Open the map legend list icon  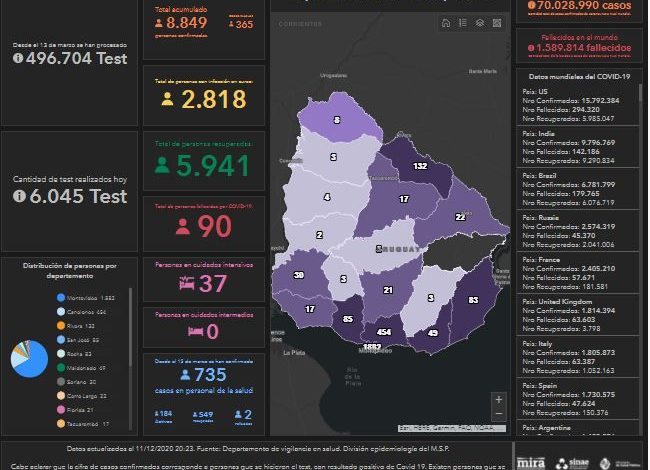463,22
